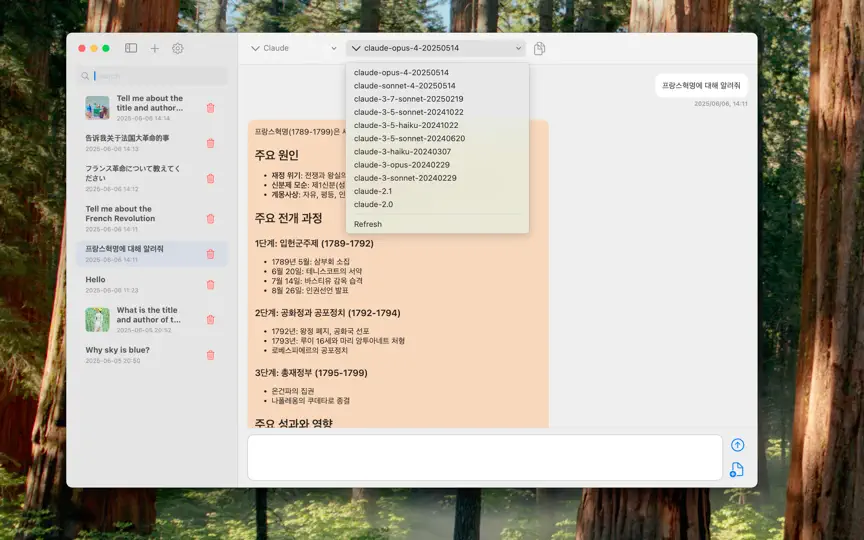Start a new chat with plus icon

click(155, 48)
